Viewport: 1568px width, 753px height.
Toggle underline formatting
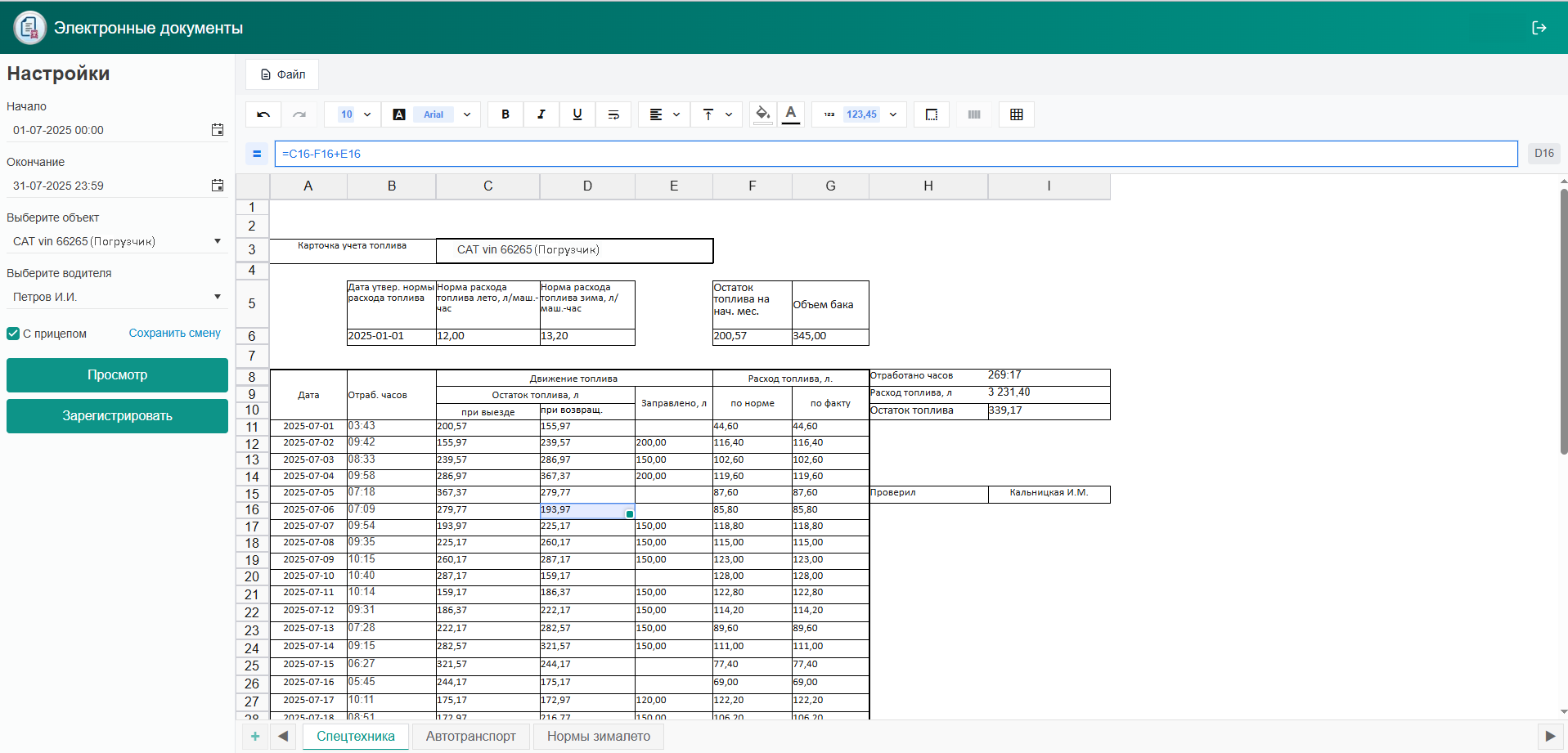[577, 114]
